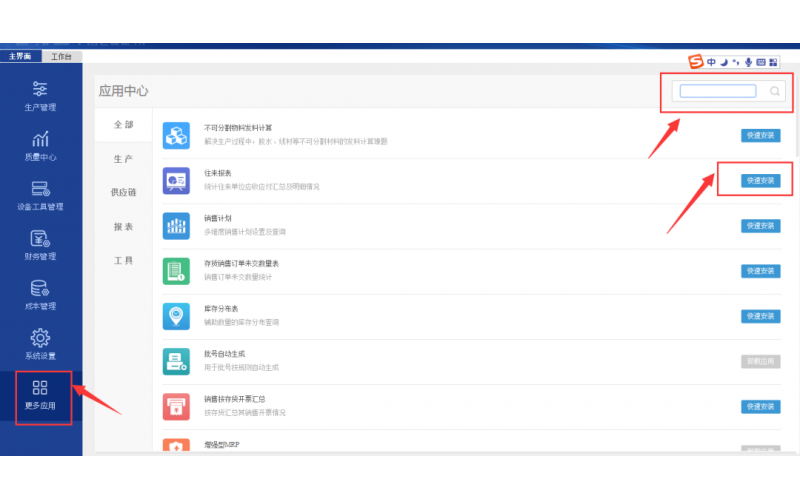Open 财务管理 in the sidebar

41,245
